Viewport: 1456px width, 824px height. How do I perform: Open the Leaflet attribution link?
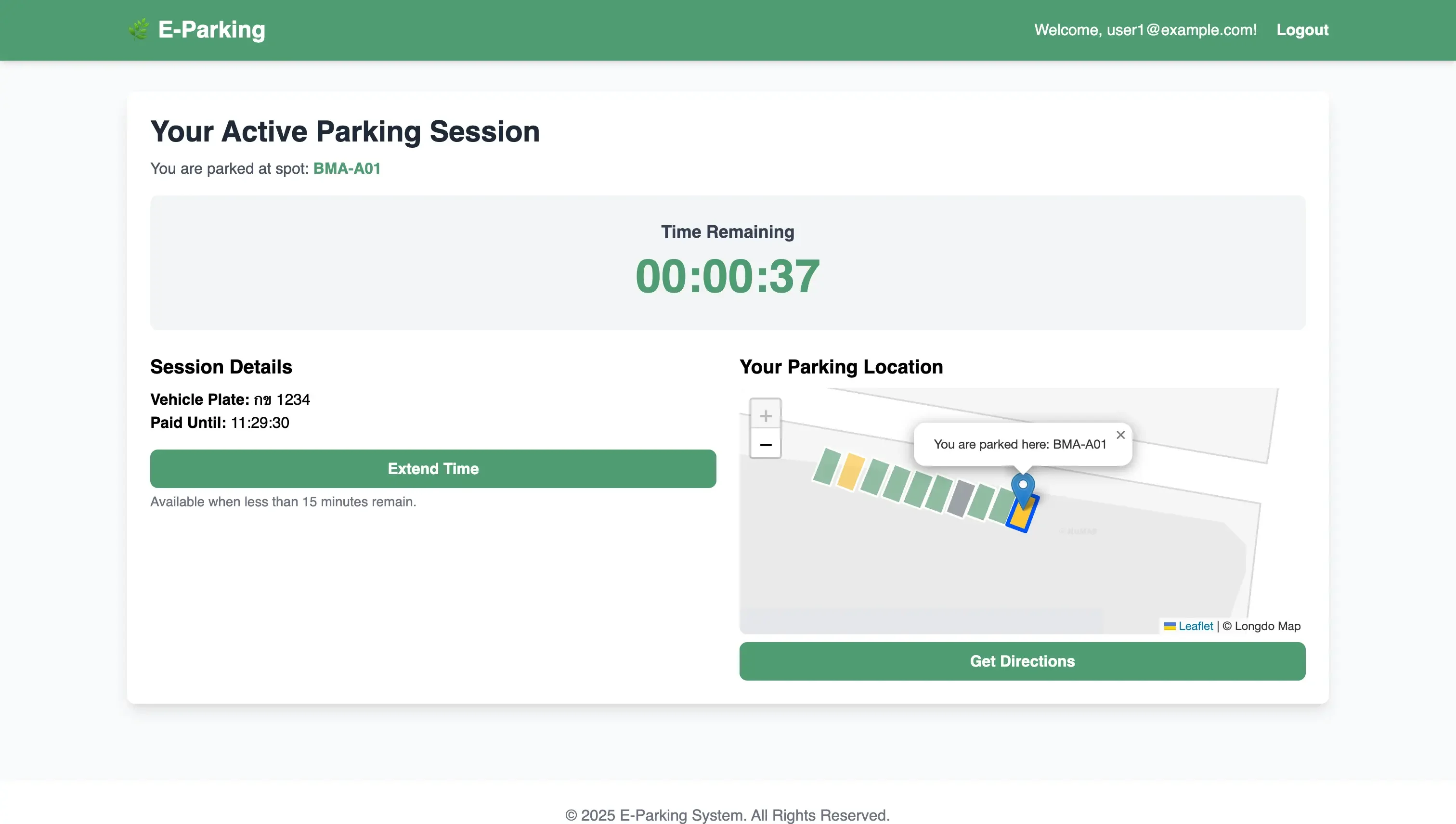[x=1196, y=626]
